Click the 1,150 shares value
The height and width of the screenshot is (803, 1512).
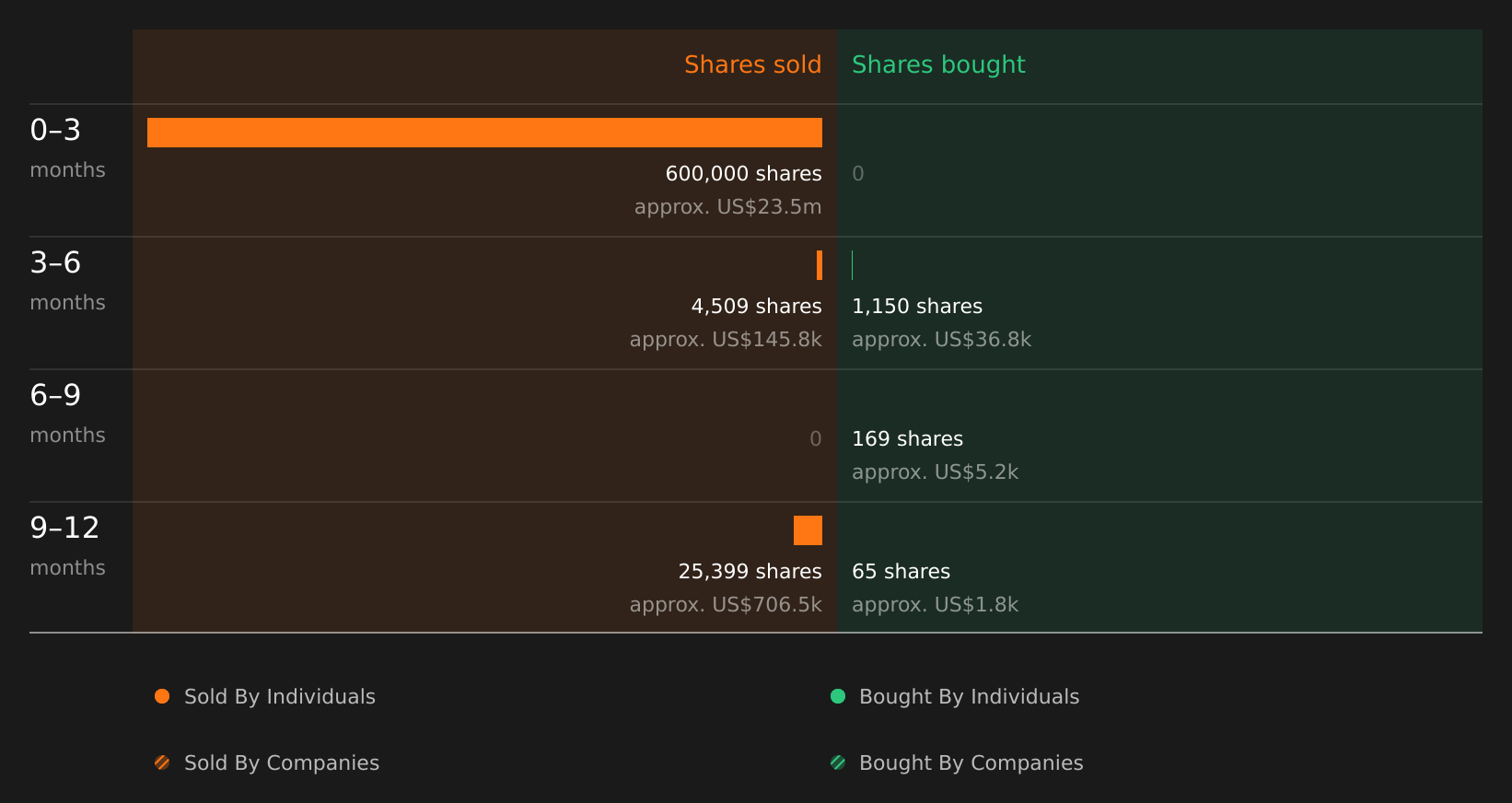(917, 307)
